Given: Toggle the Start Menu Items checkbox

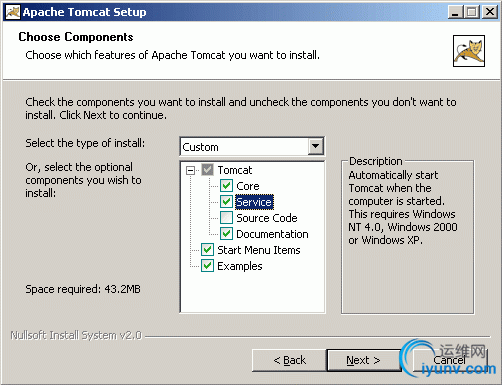Looking at the screenshot, I should pos(207,249).
